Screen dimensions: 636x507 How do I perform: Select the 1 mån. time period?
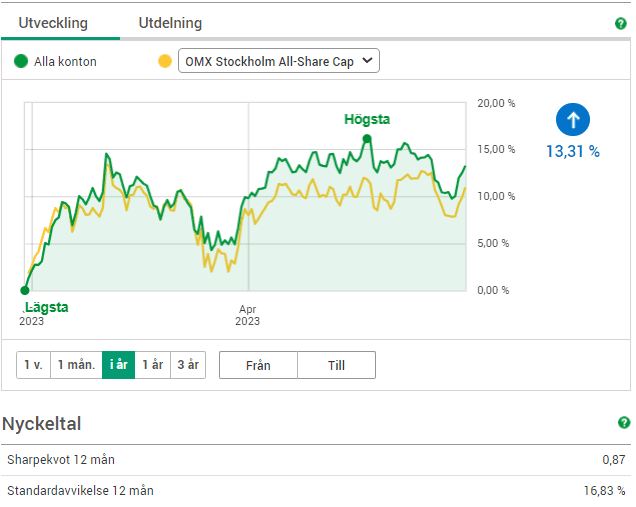(76, 365)
